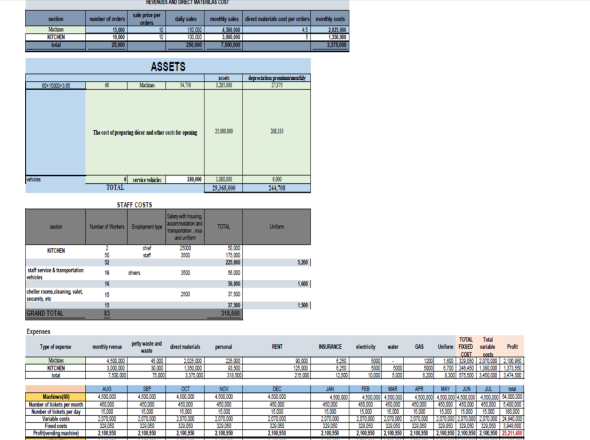Click the 'Profit(vending machine)' row label
This screenshot has height=440, width=590.
56,433
